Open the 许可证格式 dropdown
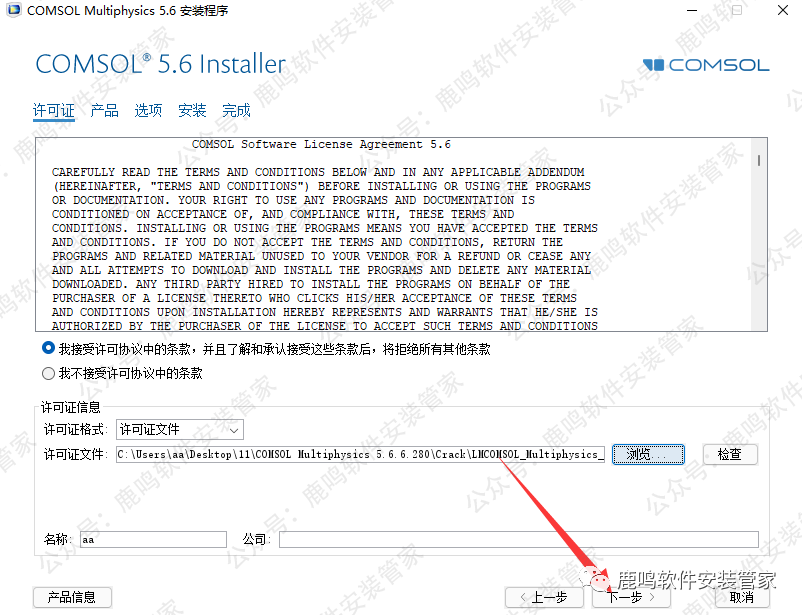 tap(180, 430)
